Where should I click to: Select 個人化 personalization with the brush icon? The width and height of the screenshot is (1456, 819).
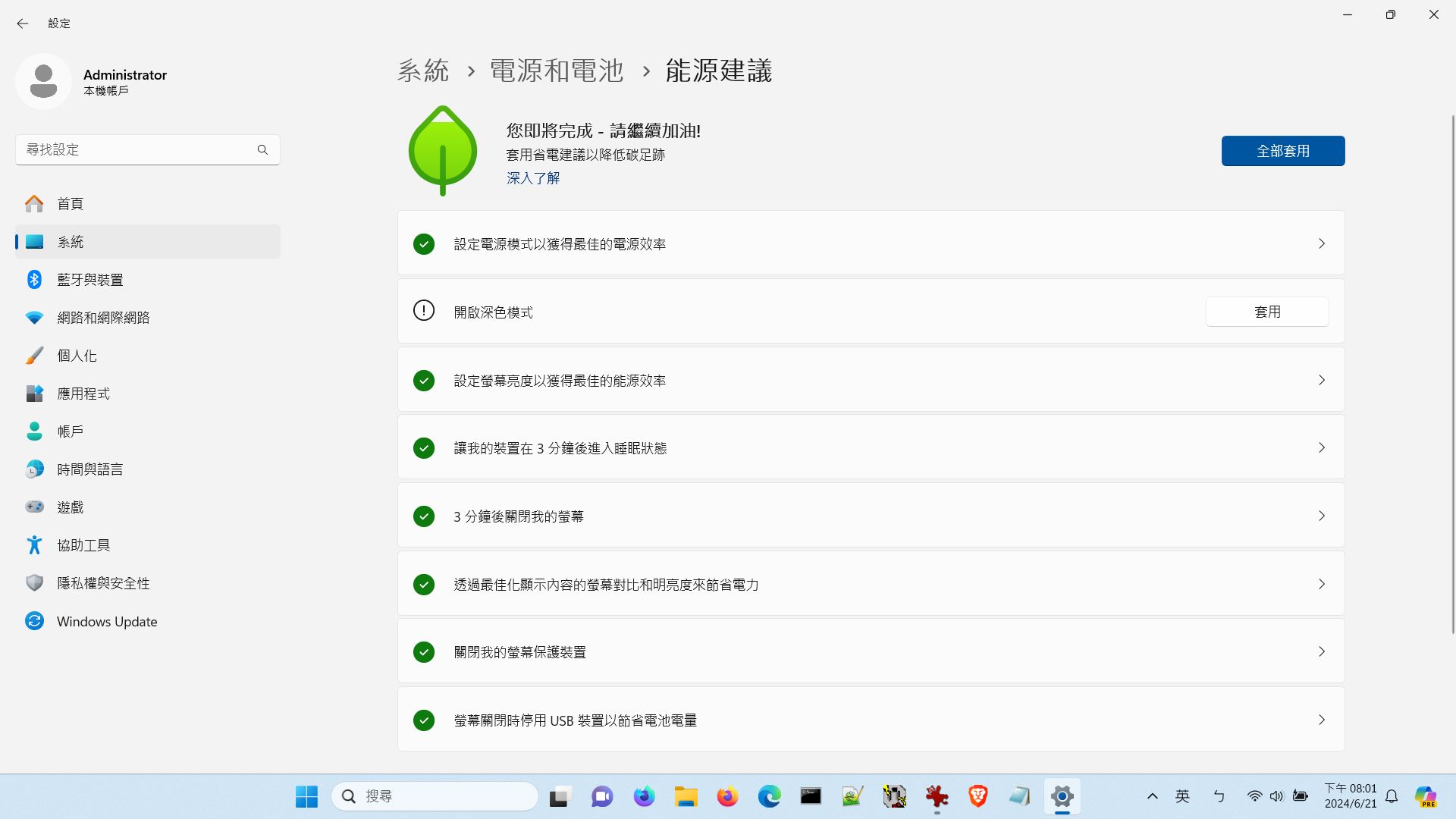pyautogui.click(x=77, y=356)
